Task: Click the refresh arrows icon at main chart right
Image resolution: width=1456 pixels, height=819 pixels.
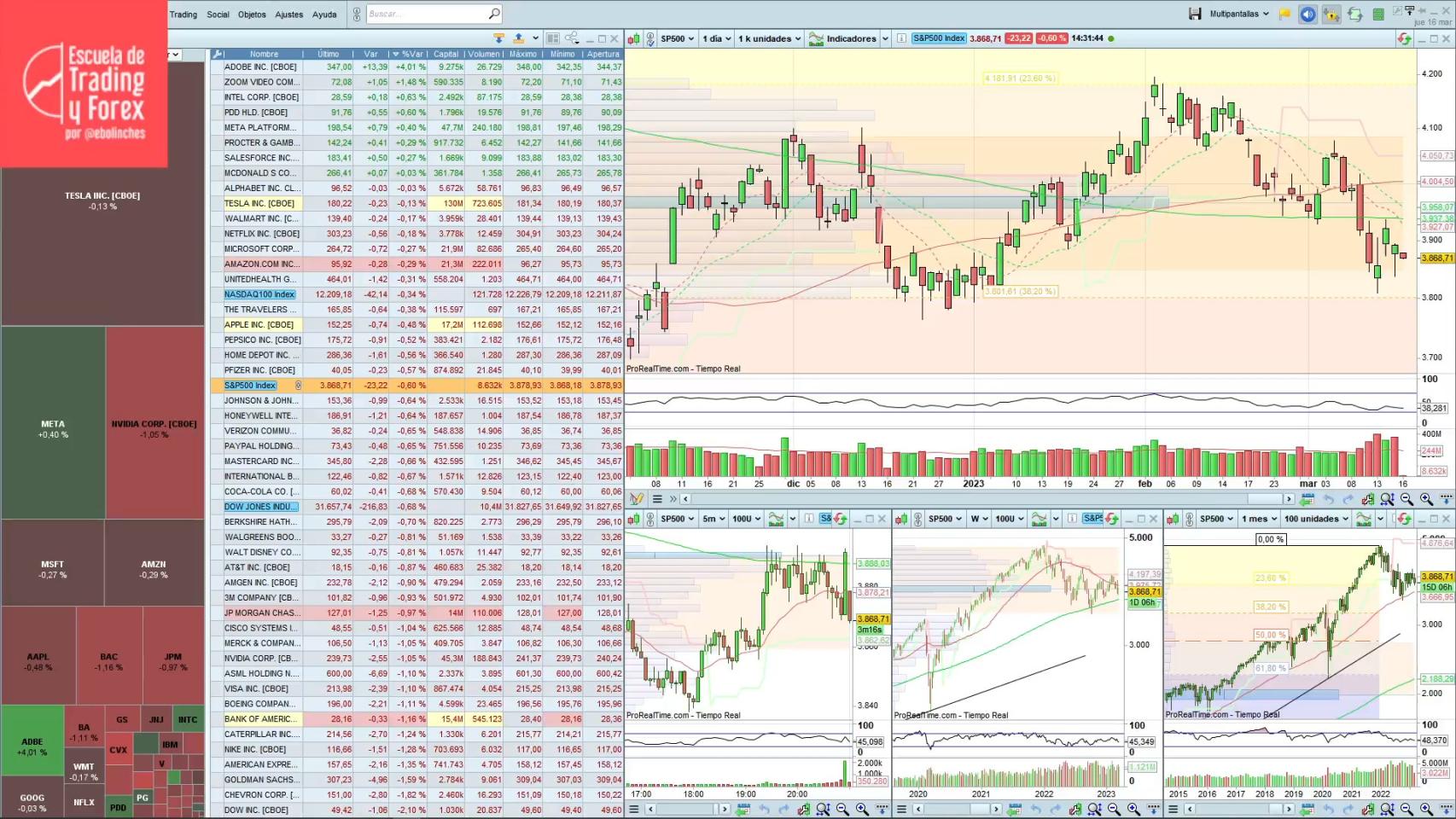Action: tap(1404, 38)
